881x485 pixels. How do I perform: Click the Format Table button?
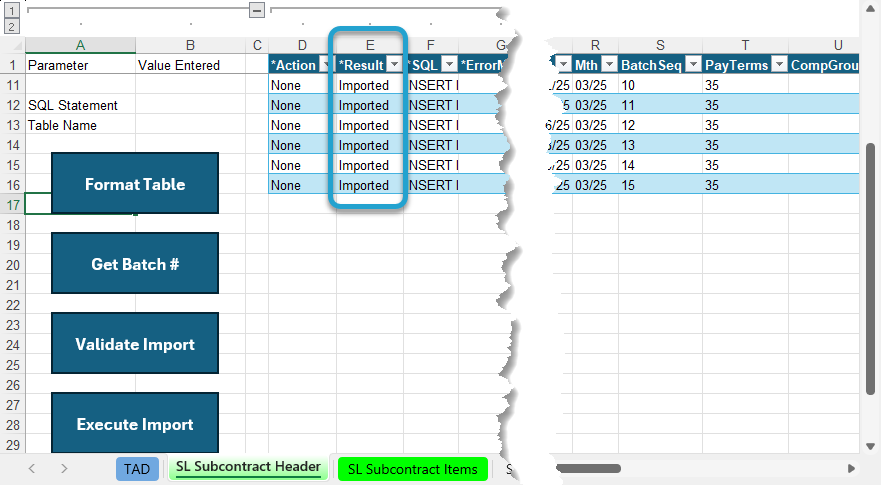coord(135,183)
